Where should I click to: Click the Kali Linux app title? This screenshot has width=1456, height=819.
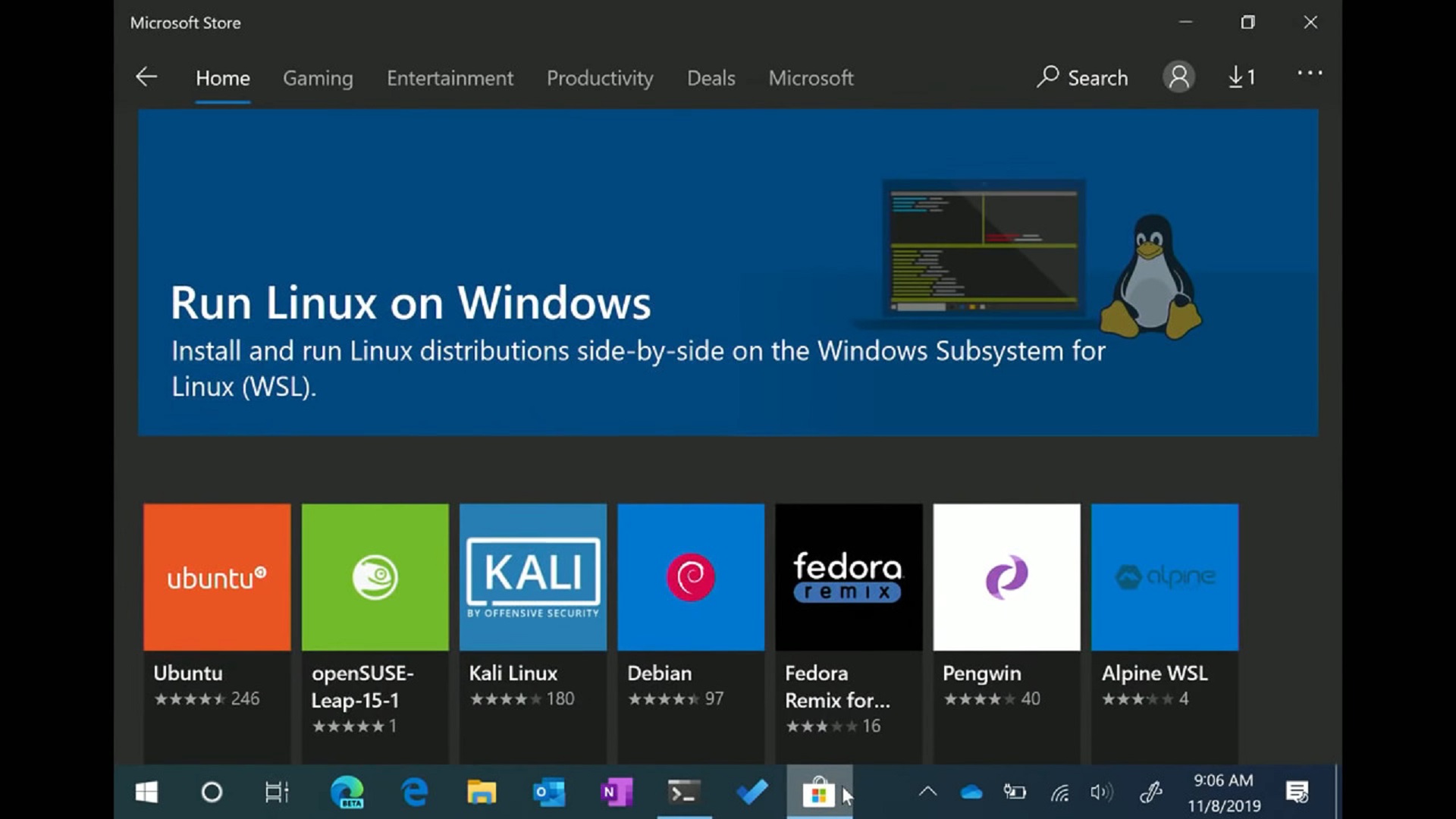[513, 673]
